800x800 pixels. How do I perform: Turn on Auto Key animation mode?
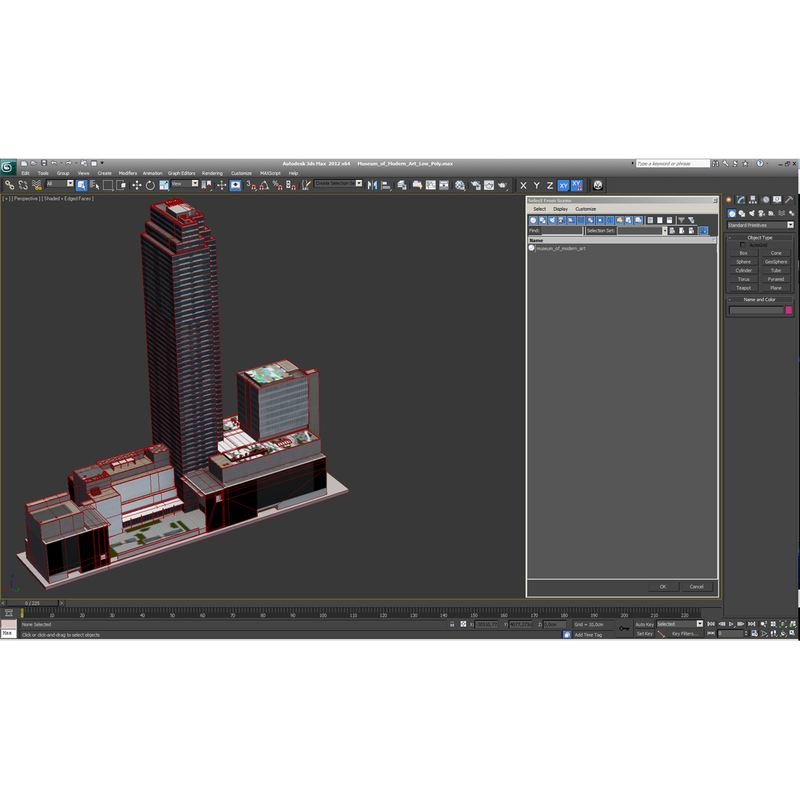(x=643, y=624)
